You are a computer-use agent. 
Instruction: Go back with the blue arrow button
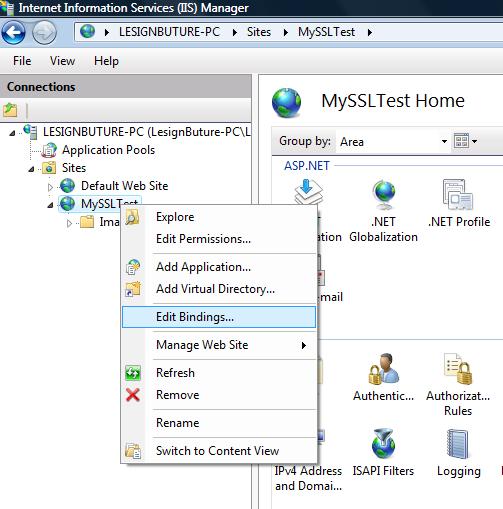tap(13, 32)
